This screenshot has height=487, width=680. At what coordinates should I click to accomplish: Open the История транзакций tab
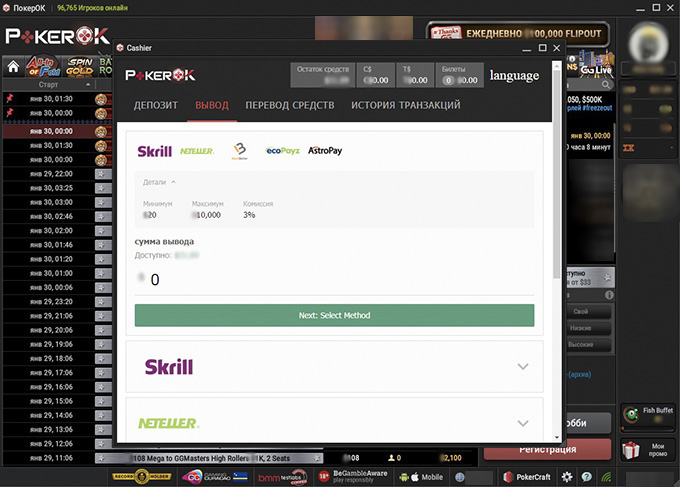tap(405, 105)
